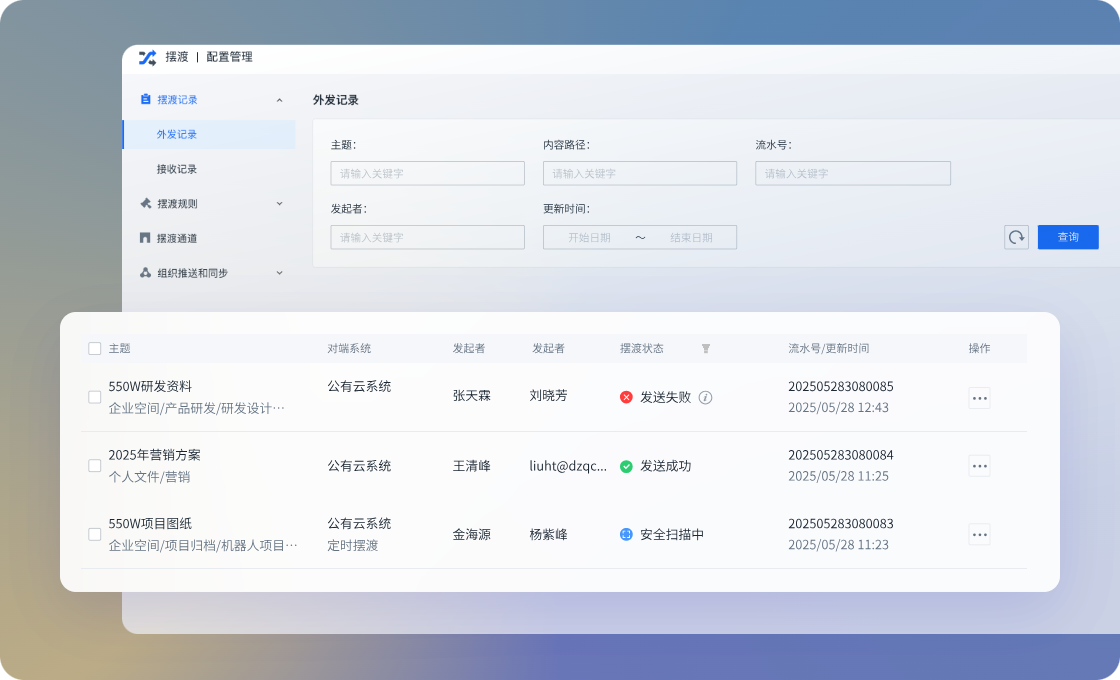The width and height of the screenshot is (1120, 680).
Task: Check the 550W研发资料 row checkbox
Action: click(95, 397)
